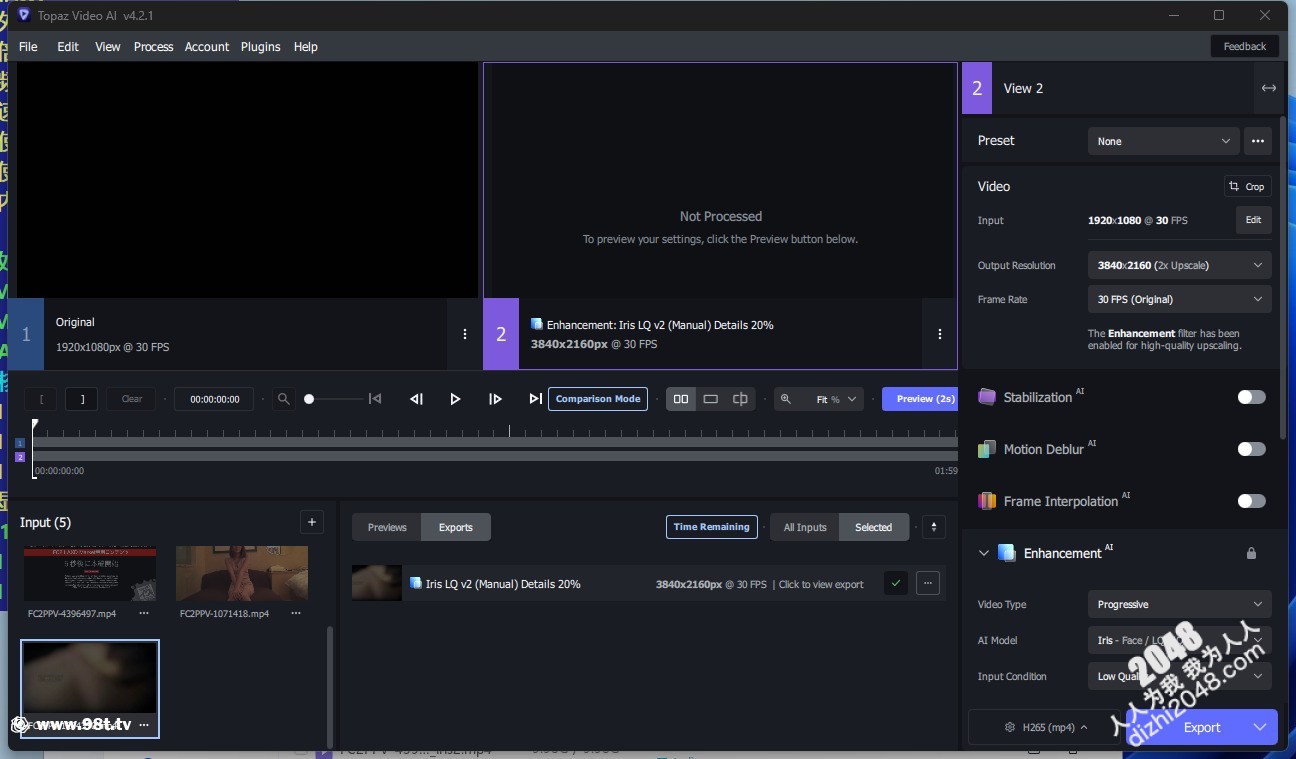The height and width of the screenshot is (759, 1296).
Task: Enable the Stabilization toggle
Action: (1251, 397)
